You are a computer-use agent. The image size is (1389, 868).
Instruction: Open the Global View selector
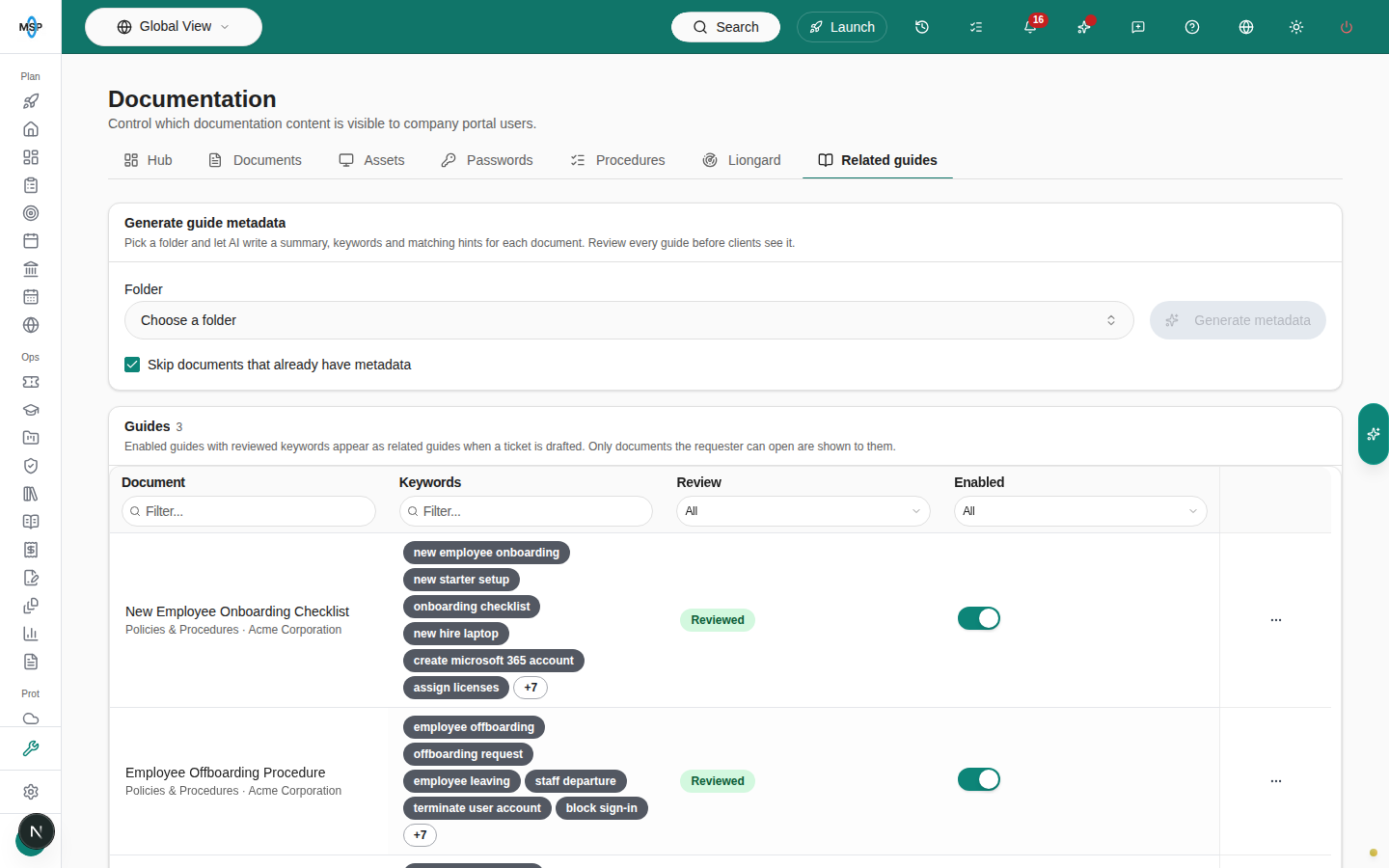coord(174,27)
